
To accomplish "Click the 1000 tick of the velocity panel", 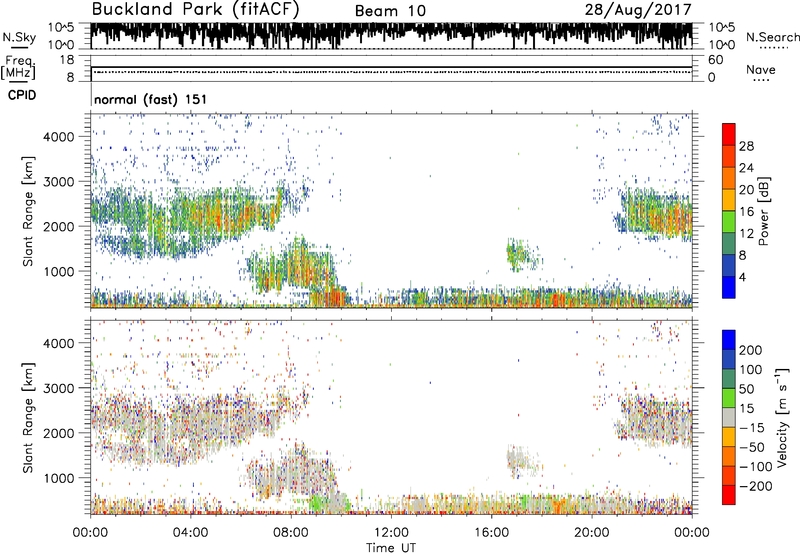I will [59, 477].
